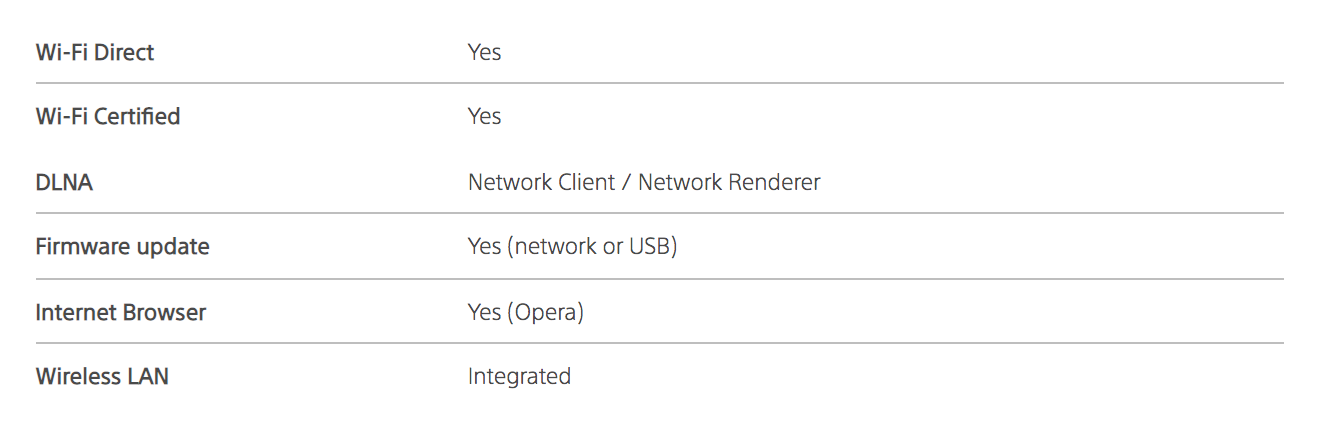Select the Integrated value text

coord(519,377)
